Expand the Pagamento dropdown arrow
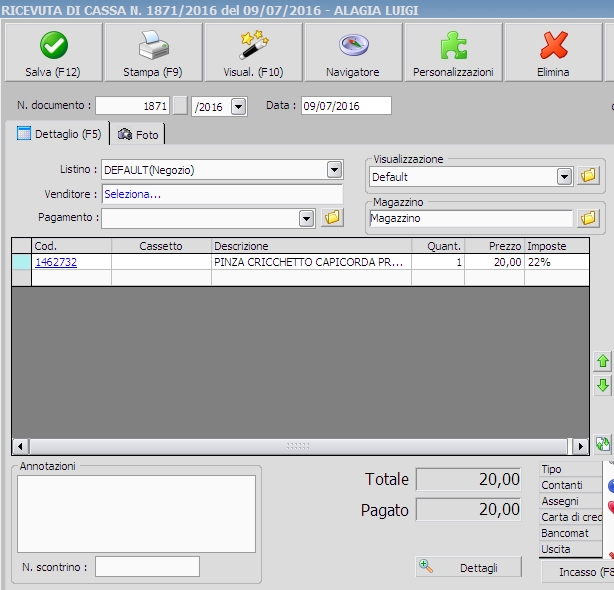 [x=307, y=218]
